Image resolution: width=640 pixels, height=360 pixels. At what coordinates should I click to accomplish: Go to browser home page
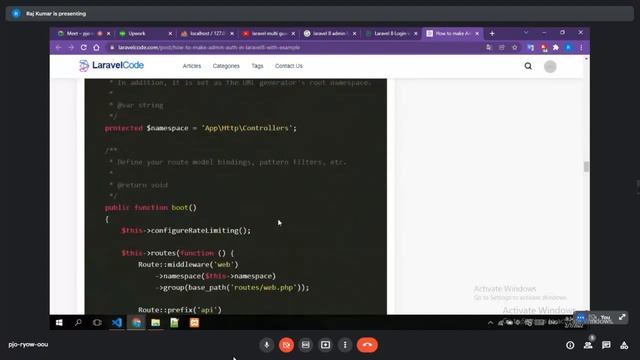tap(96, 47)
